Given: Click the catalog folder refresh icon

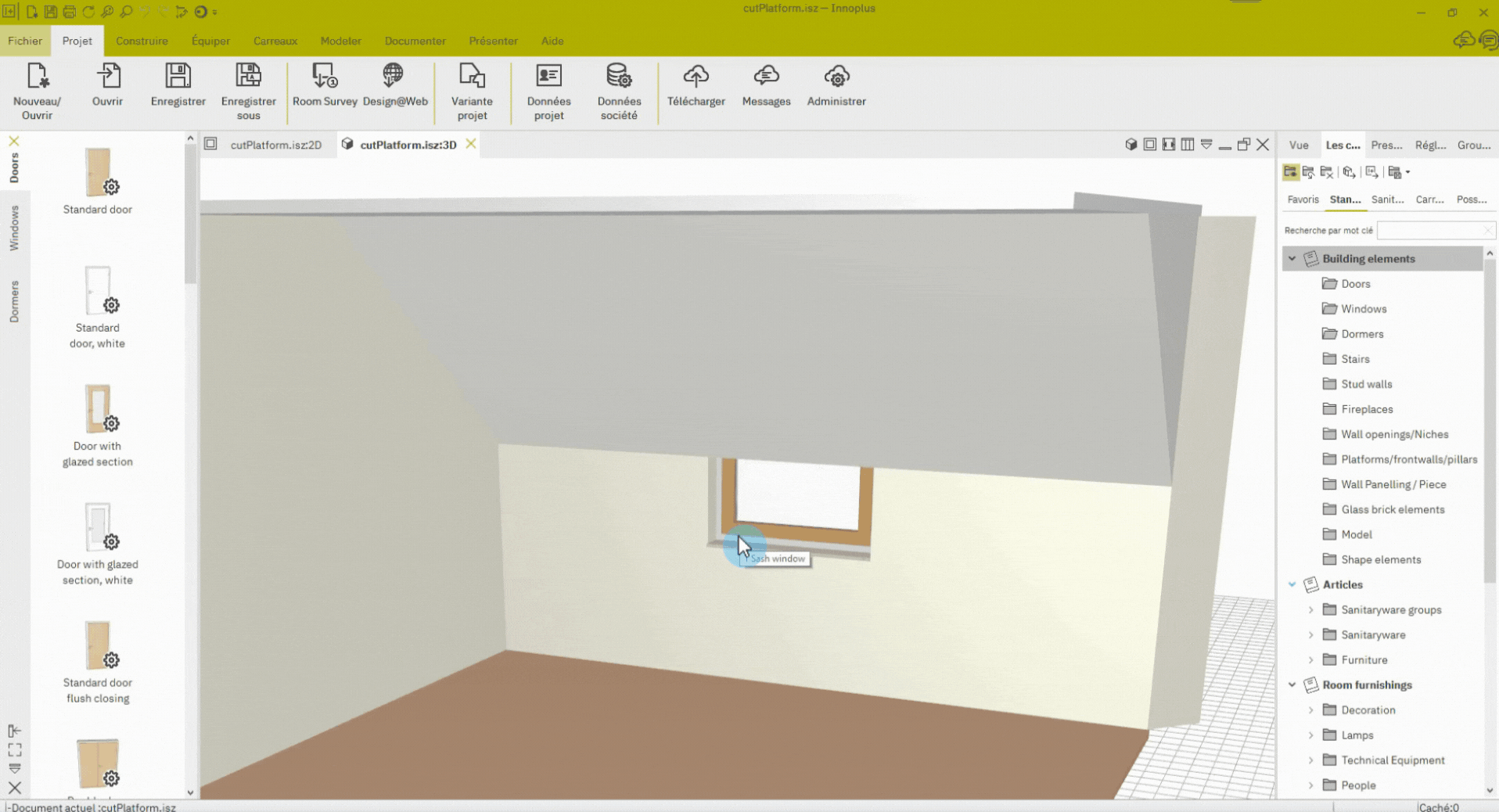Looking at the screenshot, I should [x=1308, y=172].
